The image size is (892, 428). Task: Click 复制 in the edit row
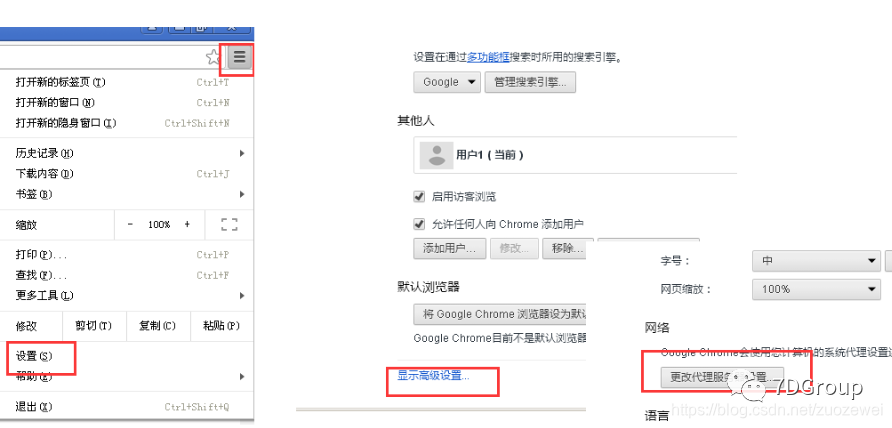coord(158,326)
